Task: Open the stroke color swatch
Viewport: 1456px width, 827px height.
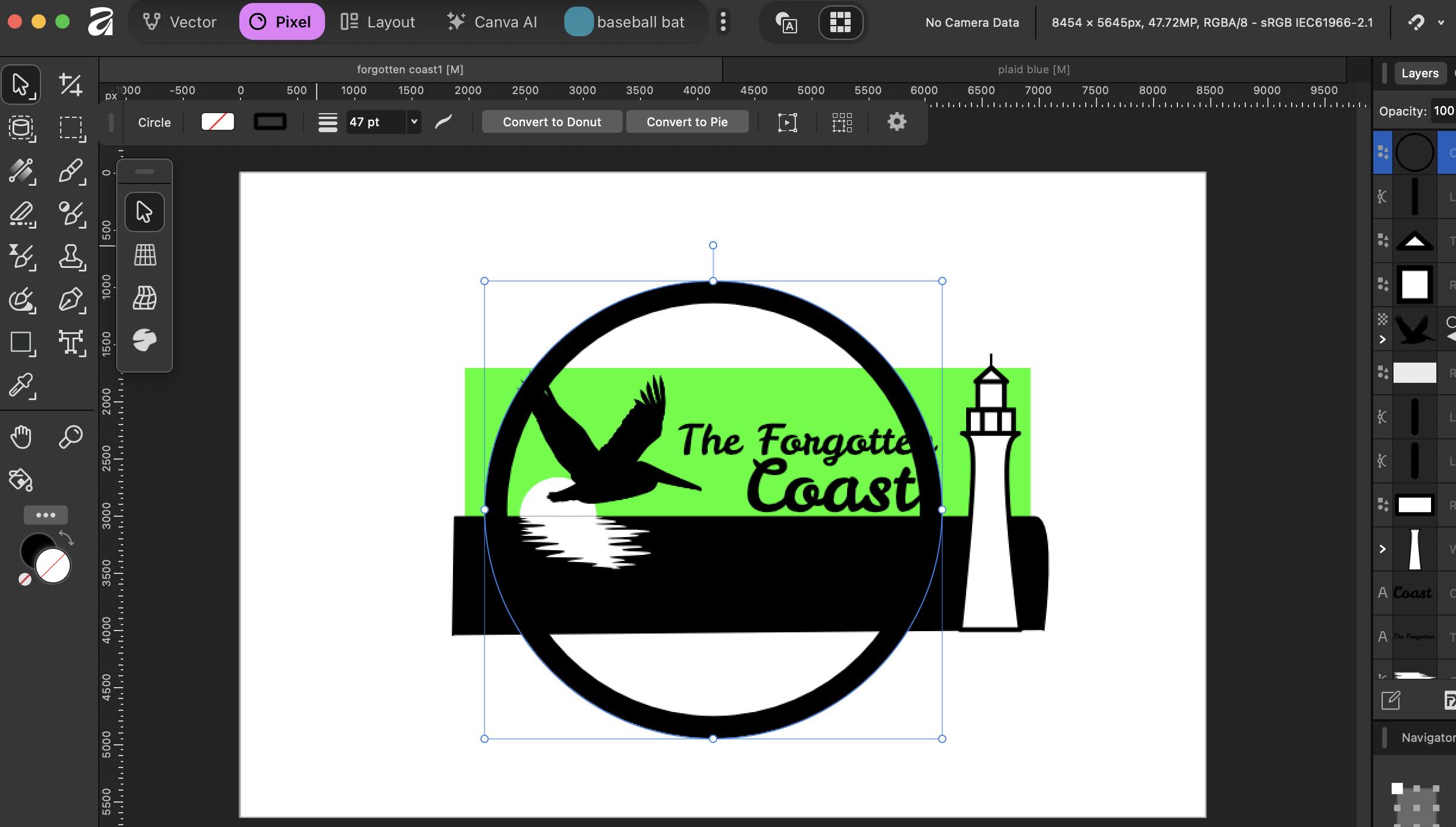Action: [270, 122]
